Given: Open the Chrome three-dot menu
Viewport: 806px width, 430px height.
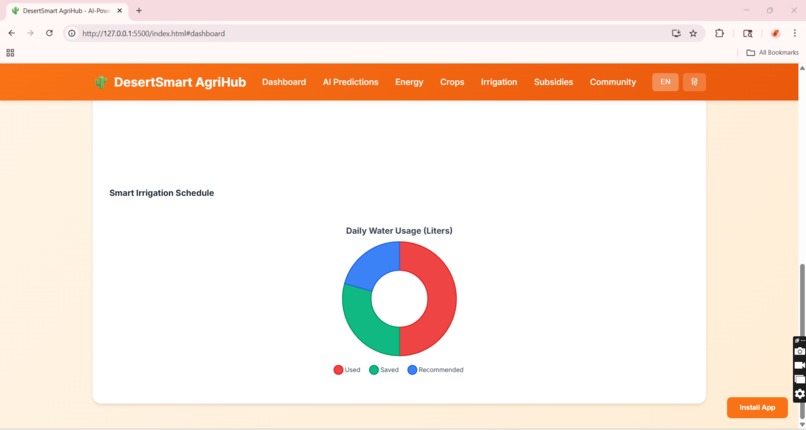Looking at the screenshot, I should [x=795, y=33].
